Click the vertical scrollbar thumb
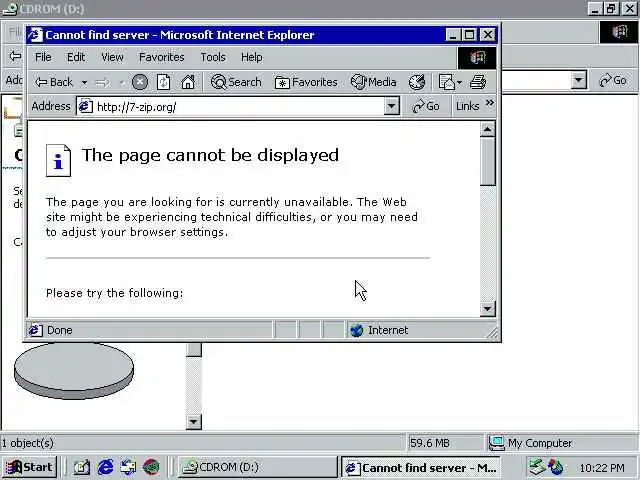The image size is (640, 480). (487, 162)
